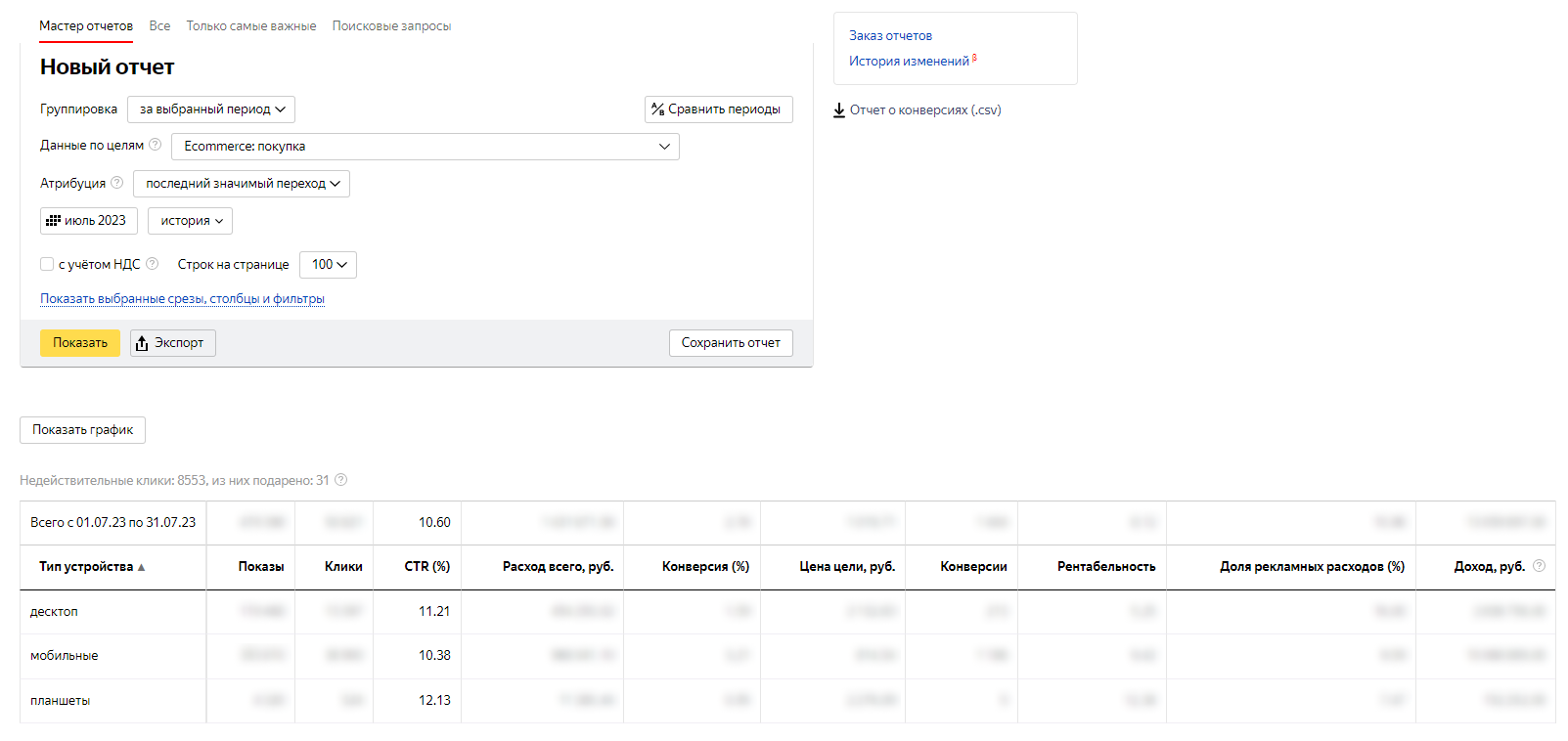
Task: Sort by the Рентабельность column header
Action: point(1106,567)
